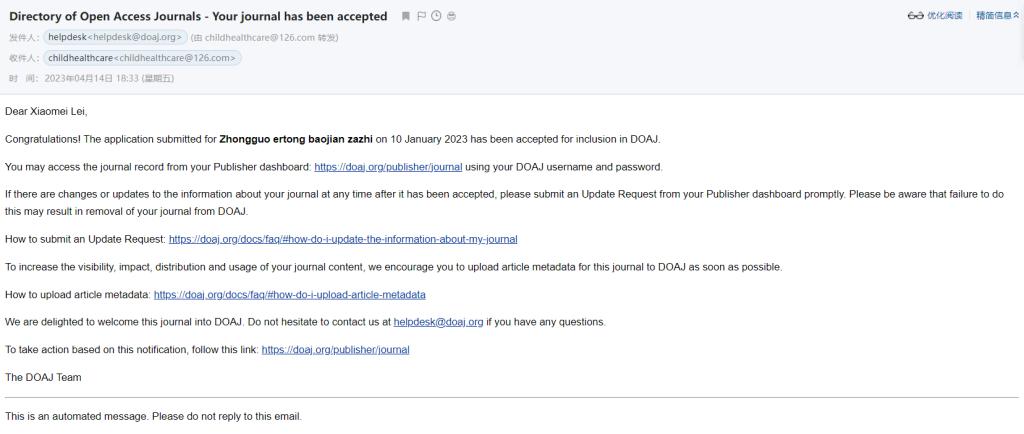Follow the take-action doaj.org/publisher/journal link
Viewport: 1024px width, 434px height.
[x=335, y=350]
